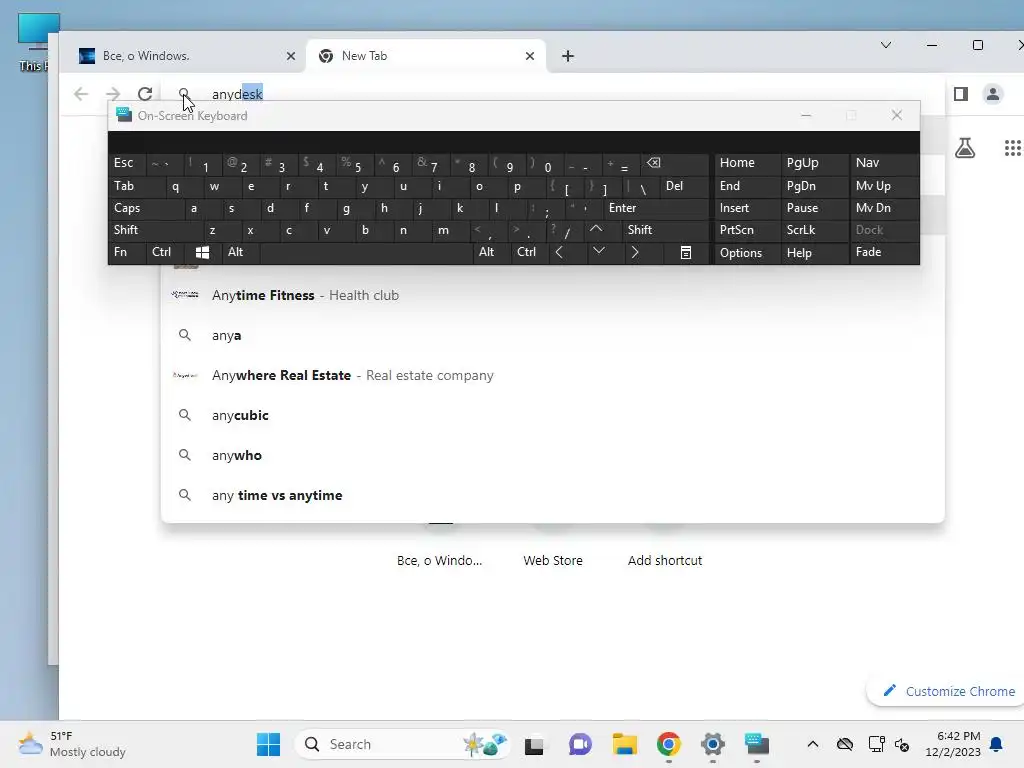
Task: Open Settings gear in taskbar
Action: pos(712,744)
